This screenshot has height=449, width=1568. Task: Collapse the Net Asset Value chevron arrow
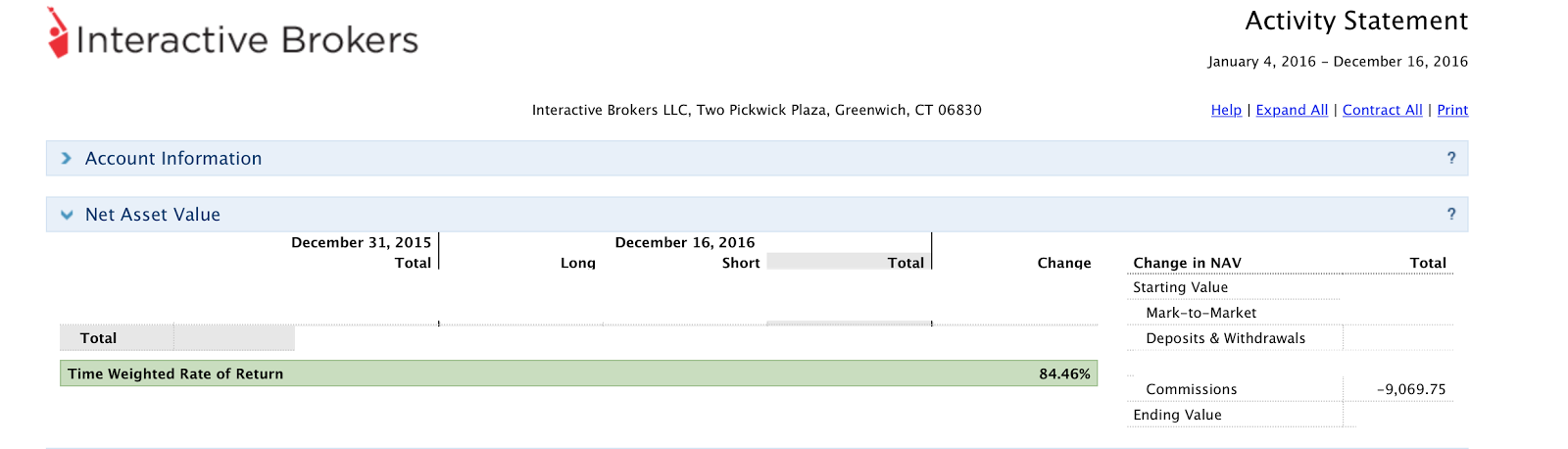point(67,215)
